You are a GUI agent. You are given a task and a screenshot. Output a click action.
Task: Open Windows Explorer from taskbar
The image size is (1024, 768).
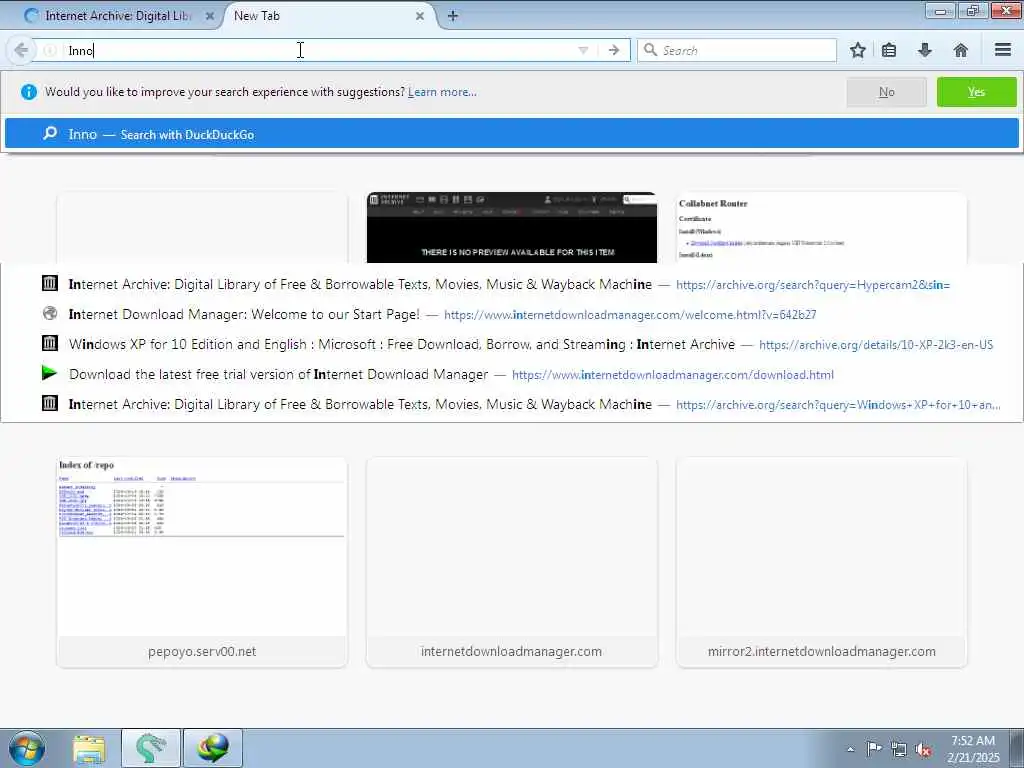tap(89, 748)
